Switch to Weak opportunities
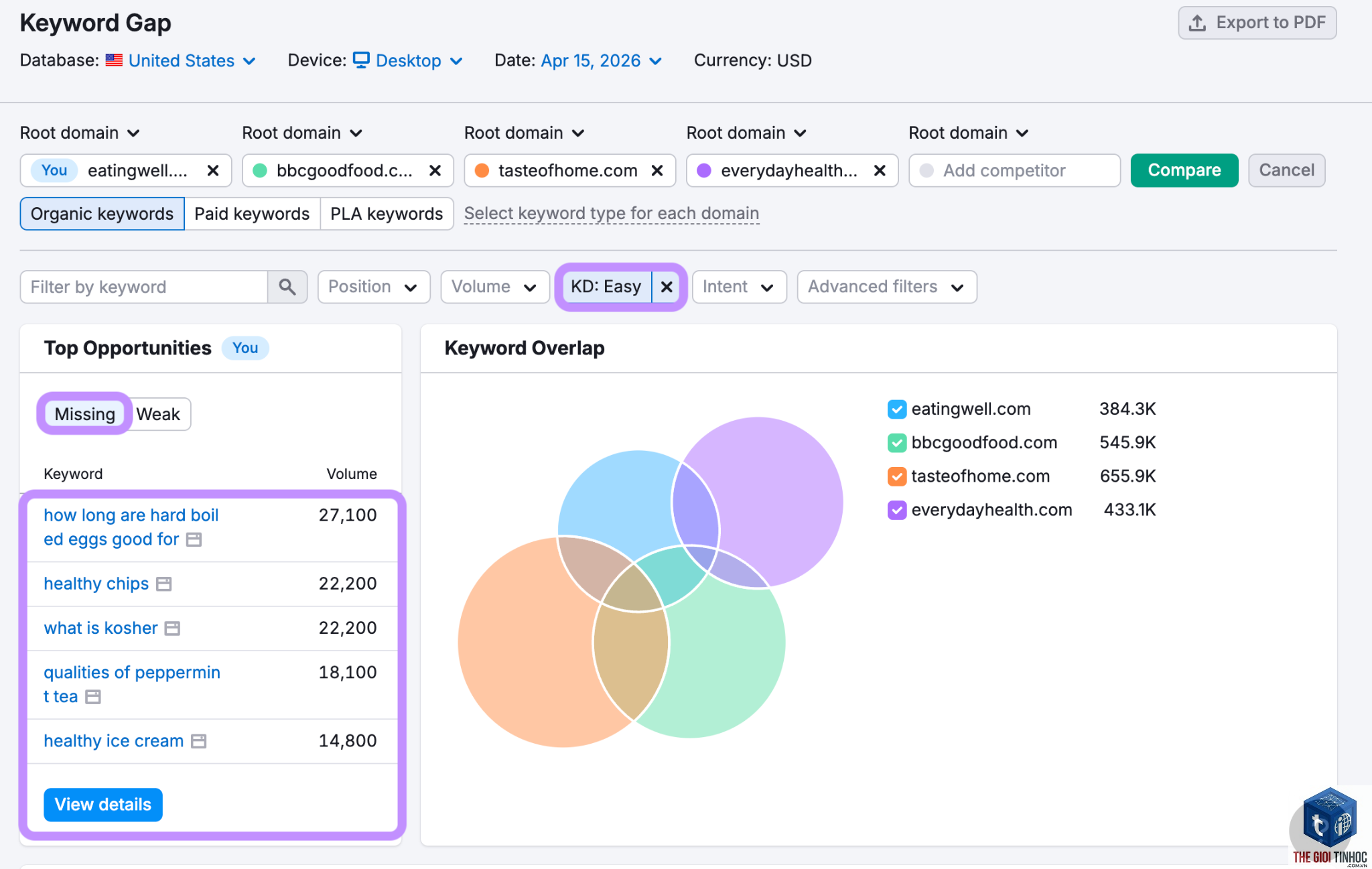This screenshot has height=869, width=1372. 158,414
